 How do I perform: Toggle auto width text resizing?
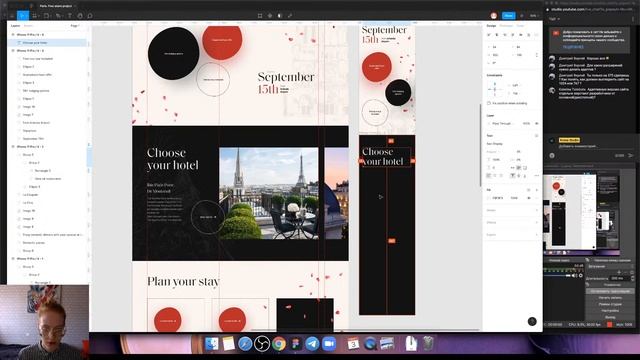[x=513, y=168]
